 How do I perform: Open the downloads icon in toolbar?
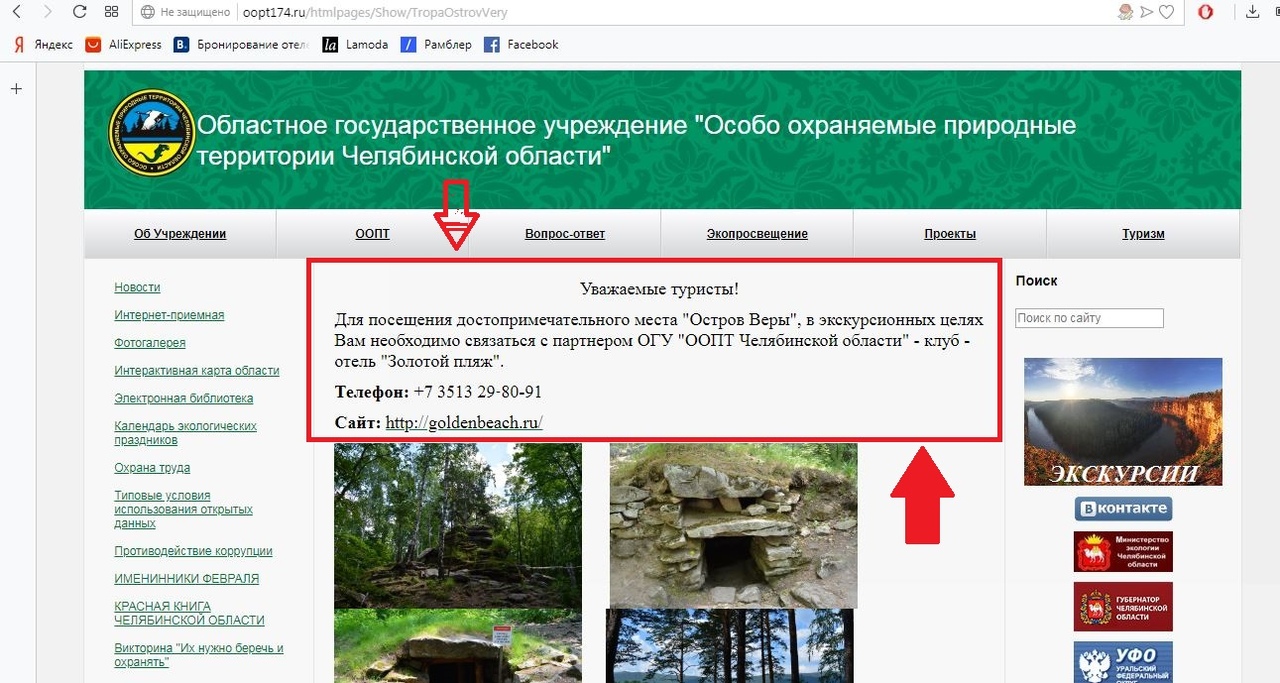tap(1252, 12)
